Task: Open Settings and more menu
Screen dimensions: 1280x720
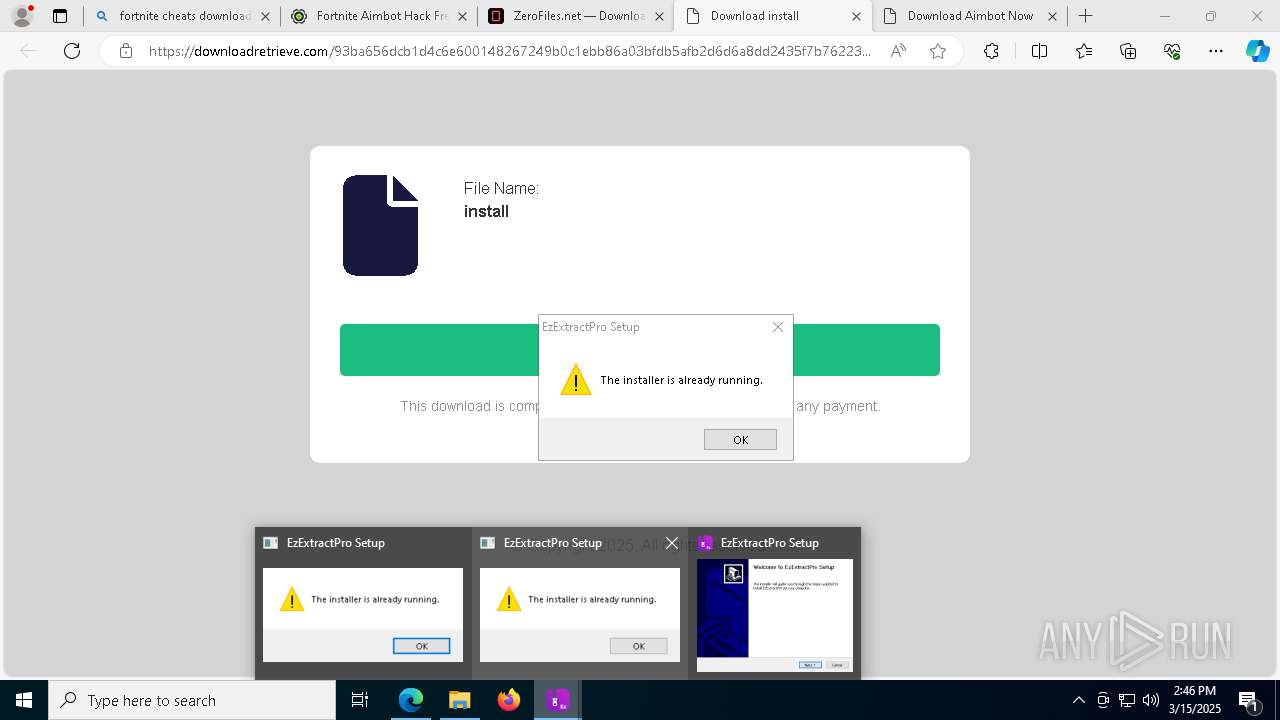Action: 1216,51
